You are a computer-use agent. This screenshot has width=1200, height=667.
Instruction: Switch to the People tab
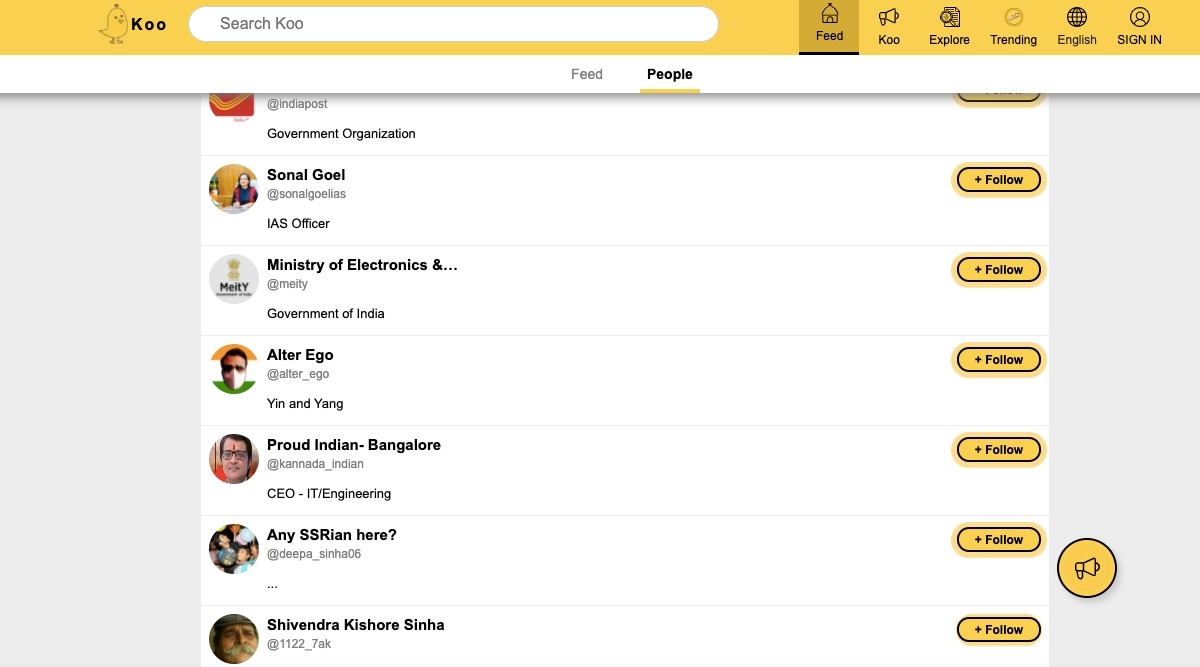tap(669, 74)
